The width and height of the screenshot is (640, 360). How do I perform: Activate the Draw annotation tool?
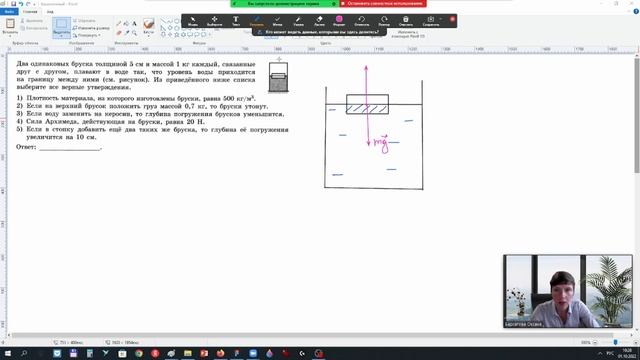(x=257, y=21)
